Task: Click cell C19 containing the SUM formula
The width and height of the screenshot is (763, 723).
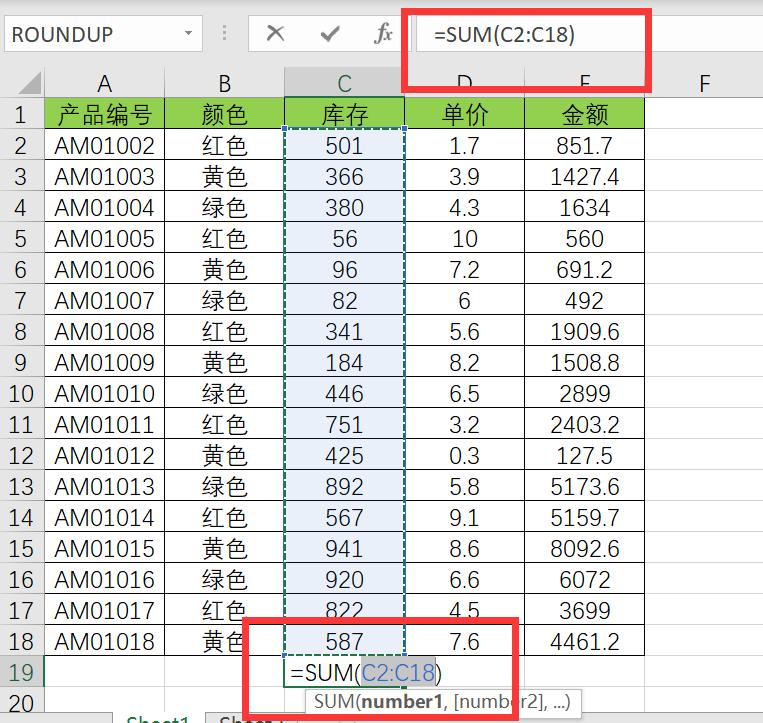Action: click(344, 673)
